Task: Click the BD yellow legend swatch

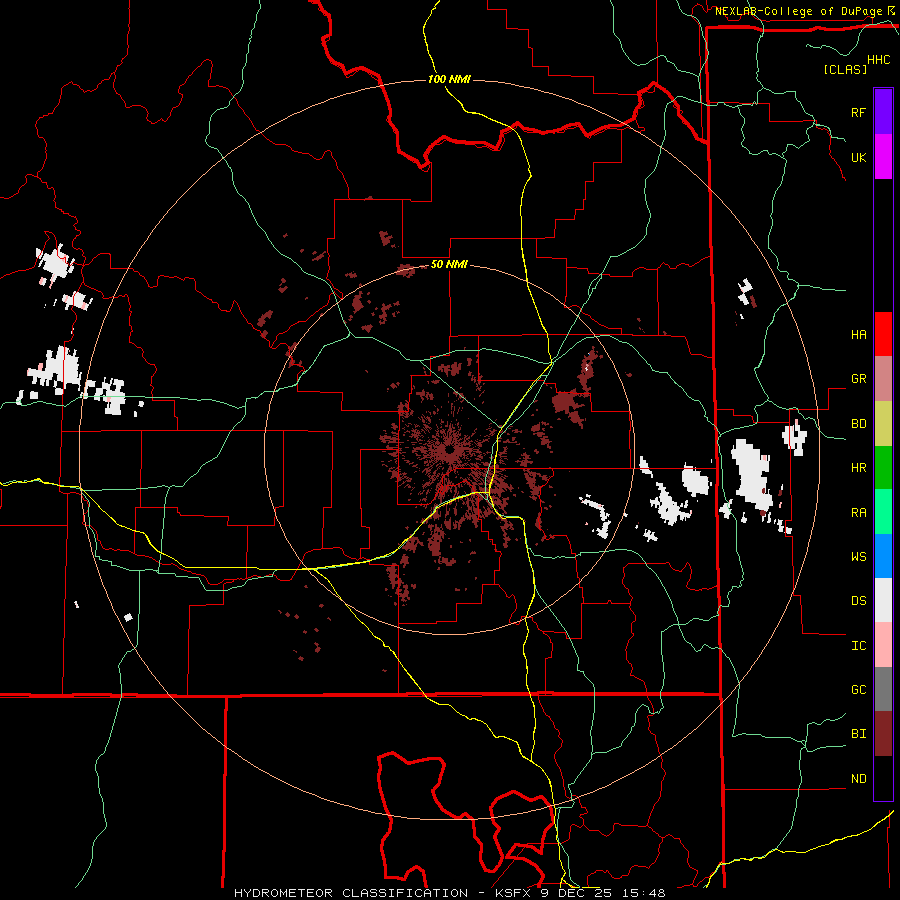Action: (x=883, y=424)
